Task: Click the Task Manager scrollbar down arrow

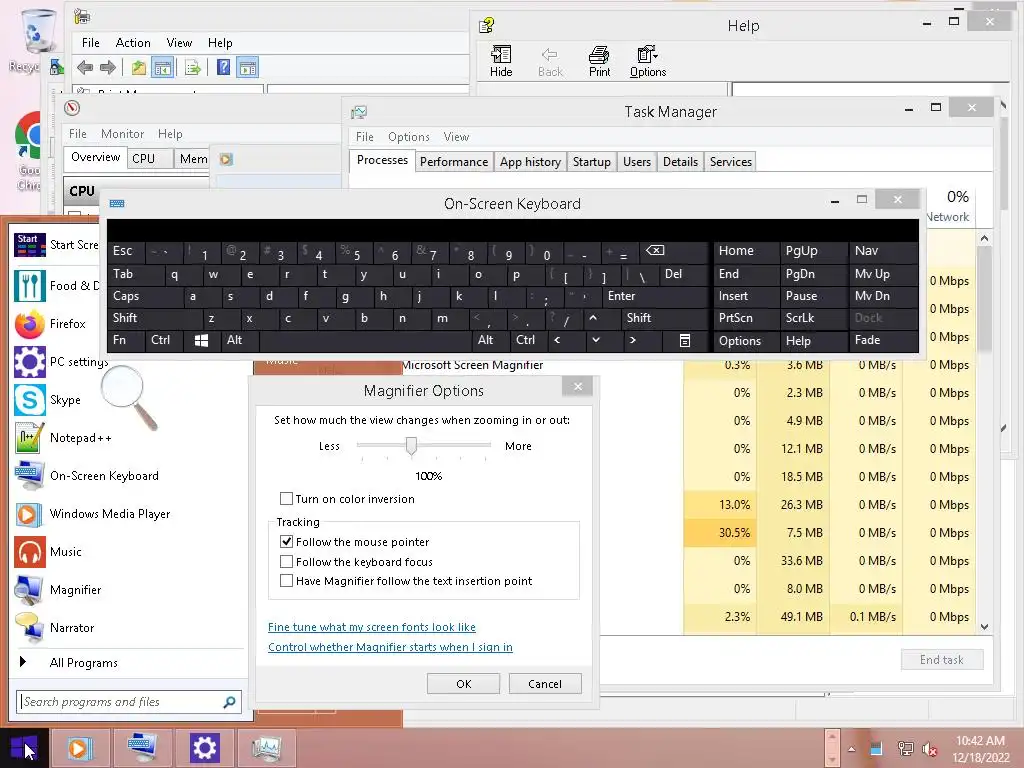Action: (x=984, y=627)
